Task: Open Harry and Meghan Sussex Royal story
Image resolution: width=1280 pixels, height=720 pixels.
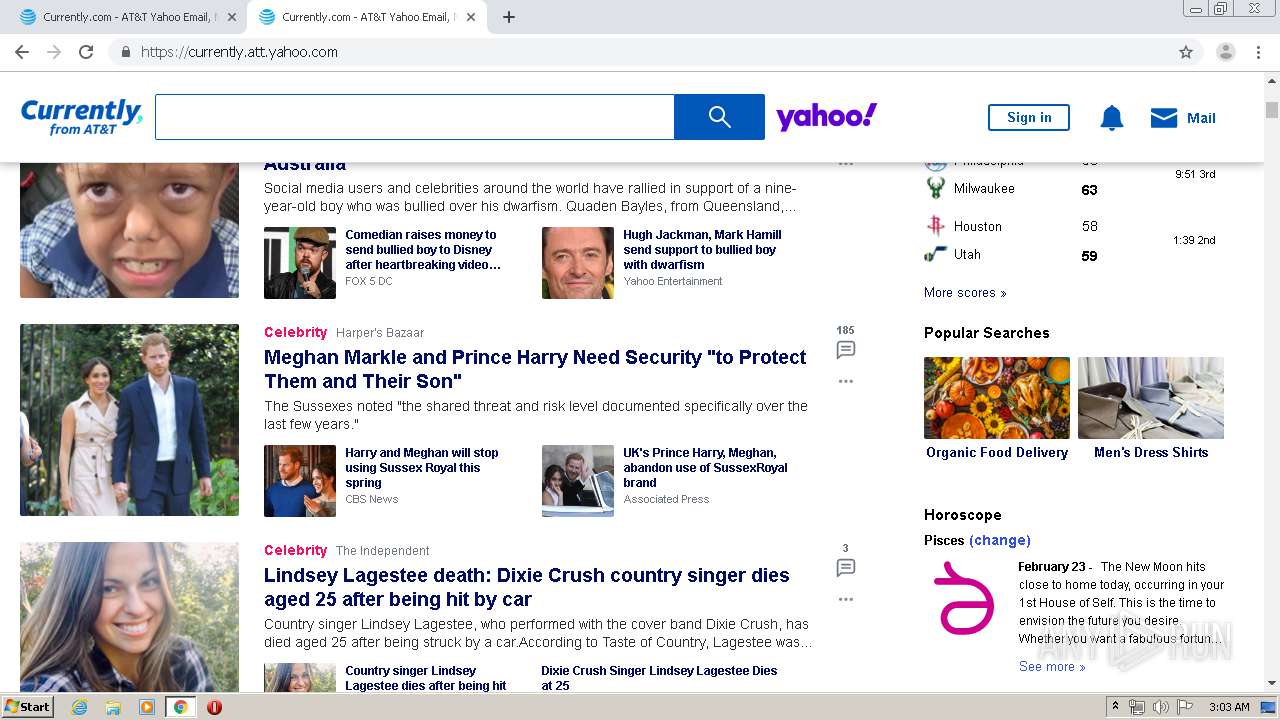Action: 422,468
